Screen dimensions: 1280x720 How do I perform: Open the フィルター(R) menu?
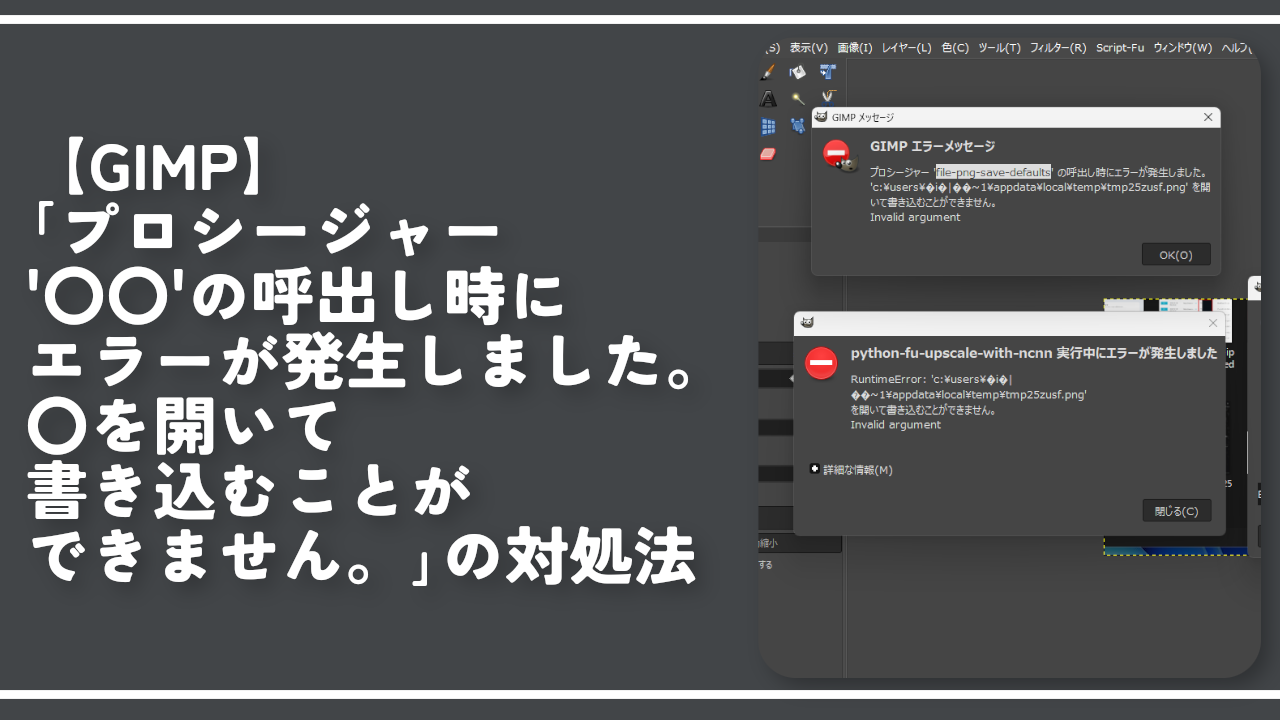[x=1058, y=47]
